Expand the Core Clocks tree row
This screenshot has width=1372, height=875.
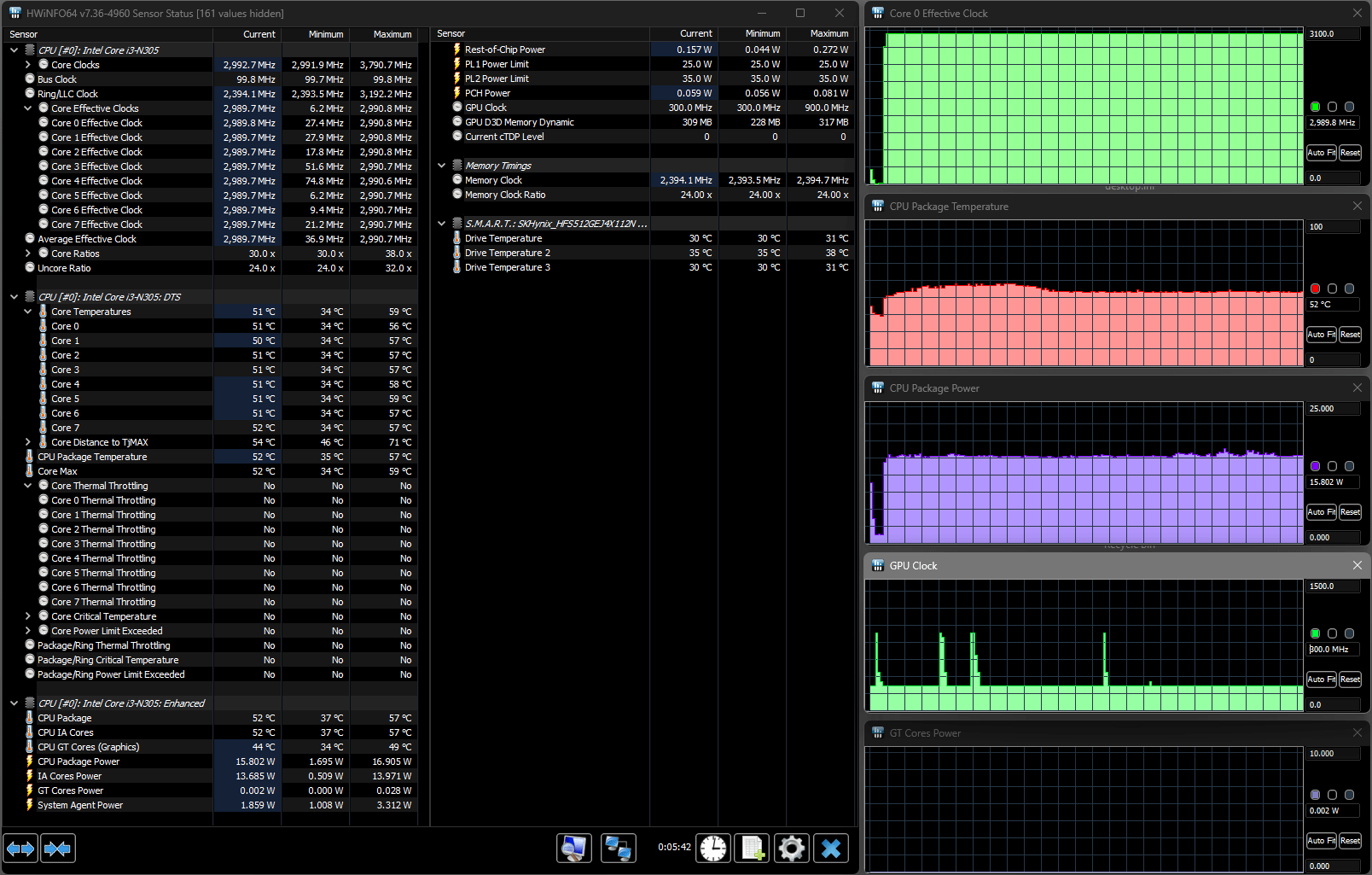click(x=28, y=65)
